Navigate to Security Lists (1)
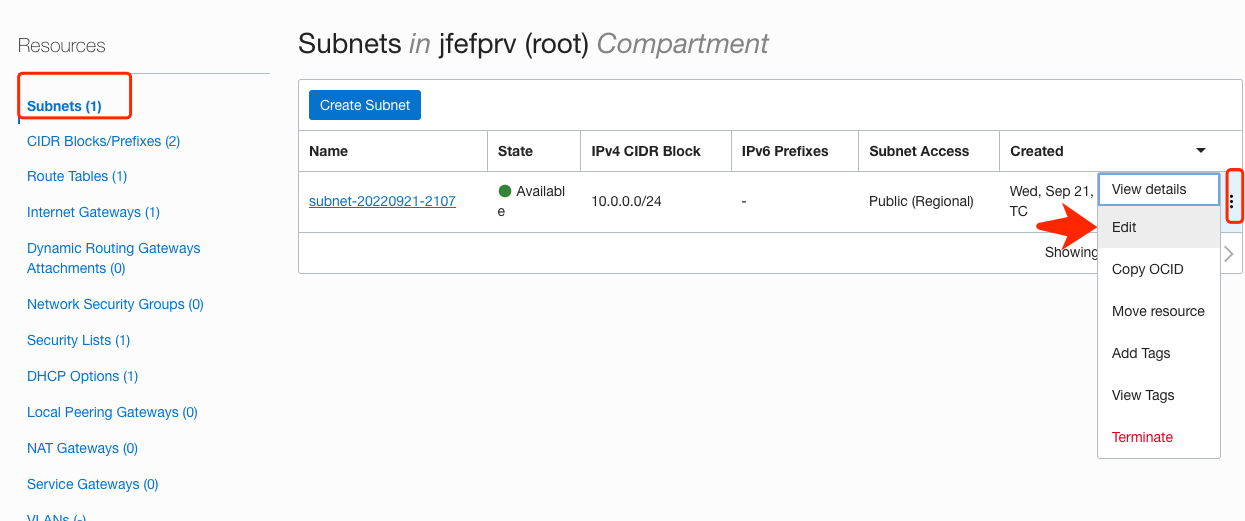This screenshot has width=1245, height=521. [x=79, y=340]
